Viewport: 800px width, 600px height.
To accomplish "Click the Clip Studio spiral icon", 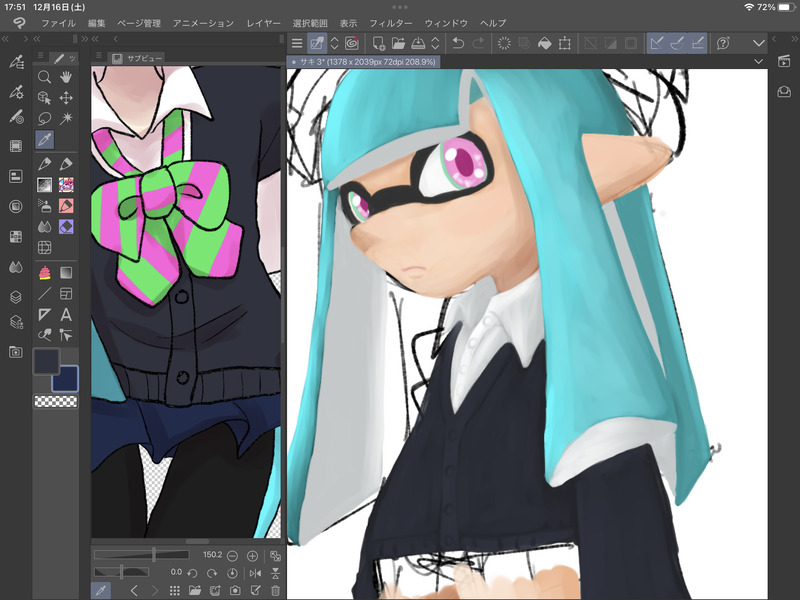I will pyautogui.click(x=352, y=43).
